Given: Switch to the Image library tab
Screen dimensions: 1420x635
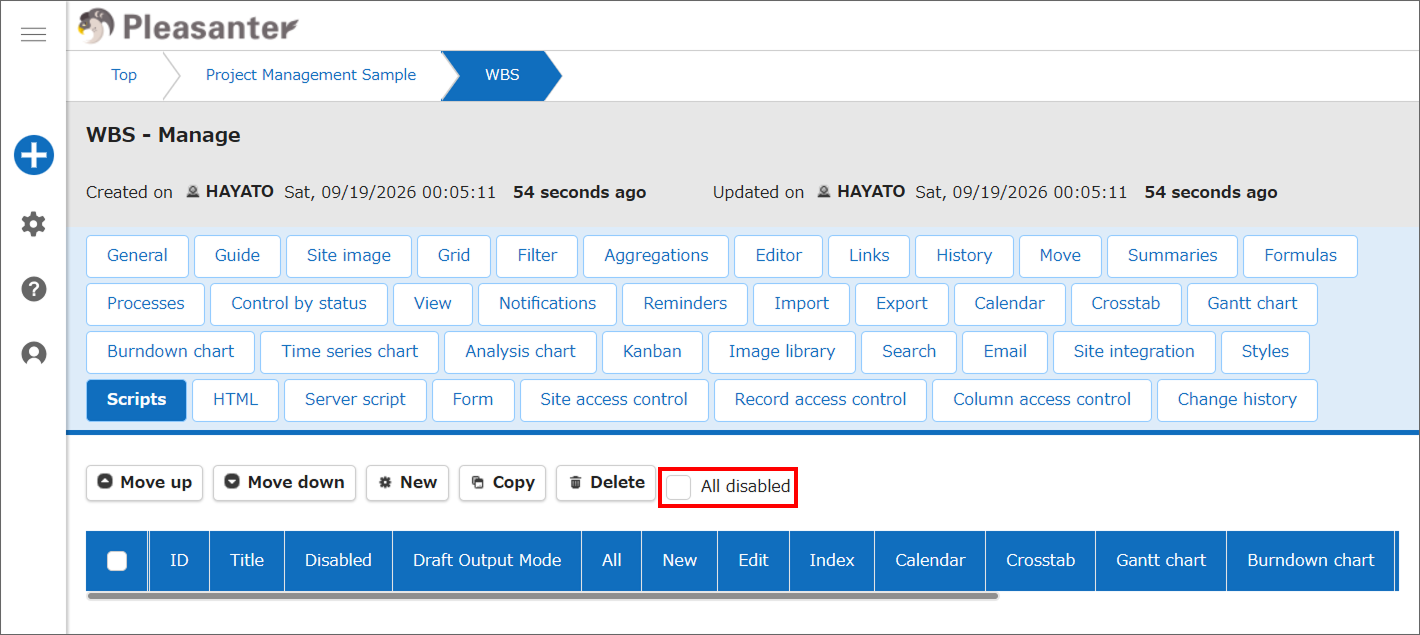Looking at the screenshot, I should 782,352.
